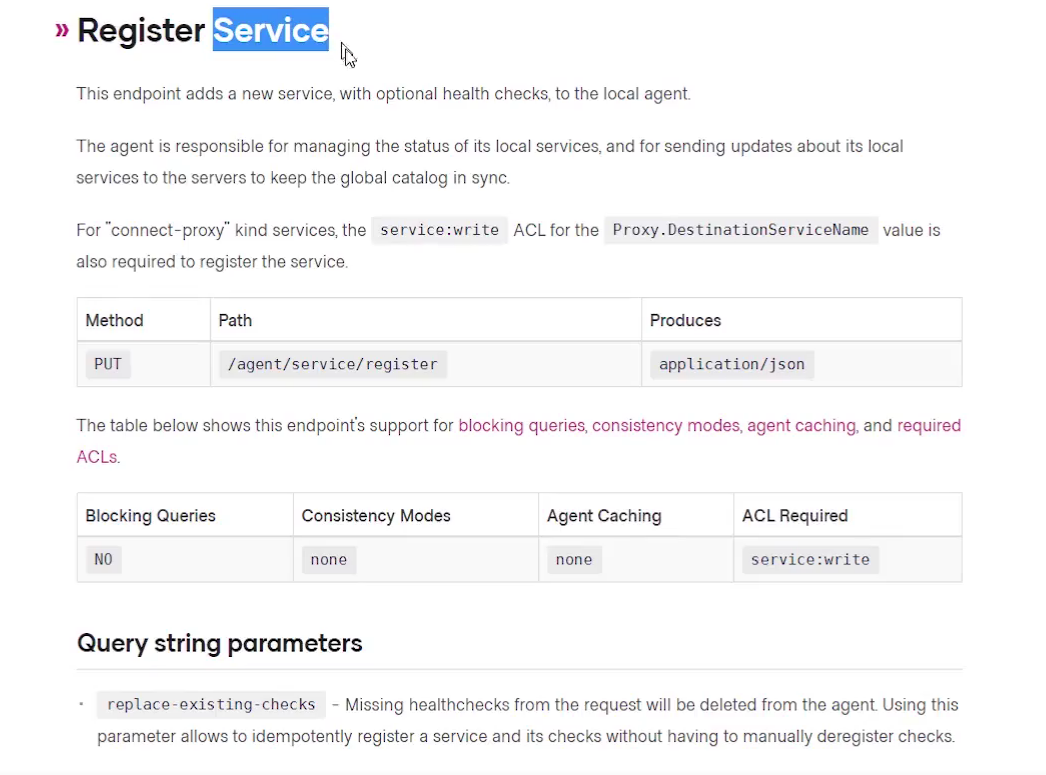Image resolution: width=1046 pixels, height=775 pixels.
Task: Click the Produces column header
Action: click(x=685, y=321)
